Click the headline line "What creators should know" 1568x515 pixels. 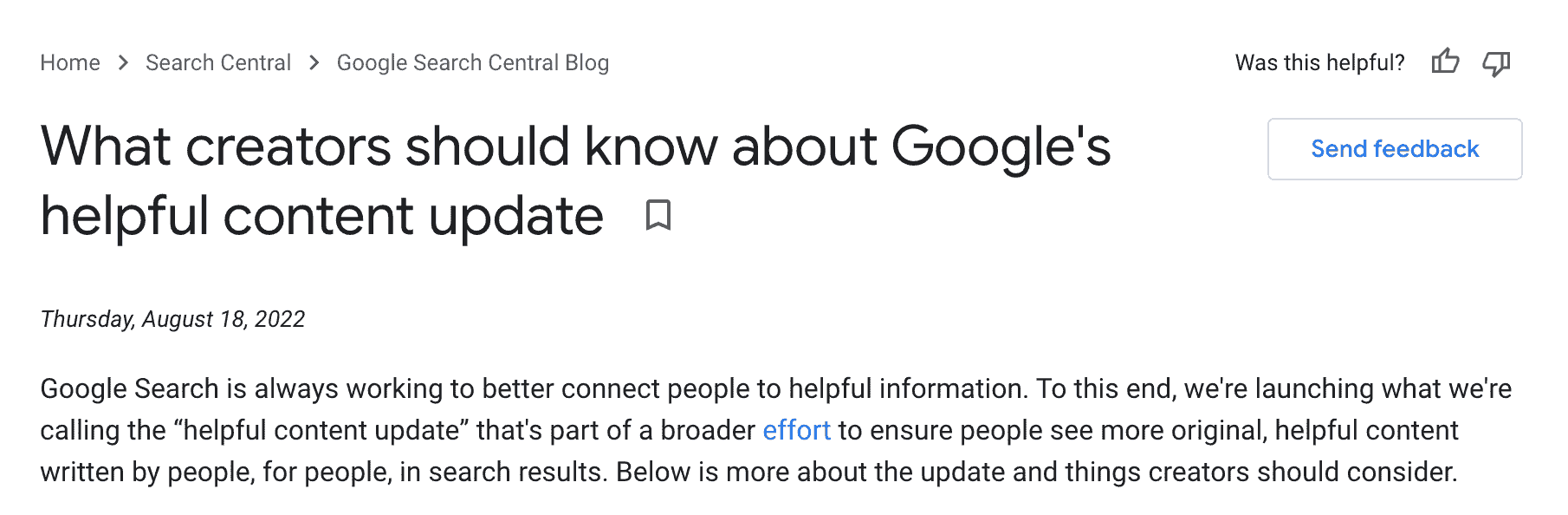click(379, 146)
